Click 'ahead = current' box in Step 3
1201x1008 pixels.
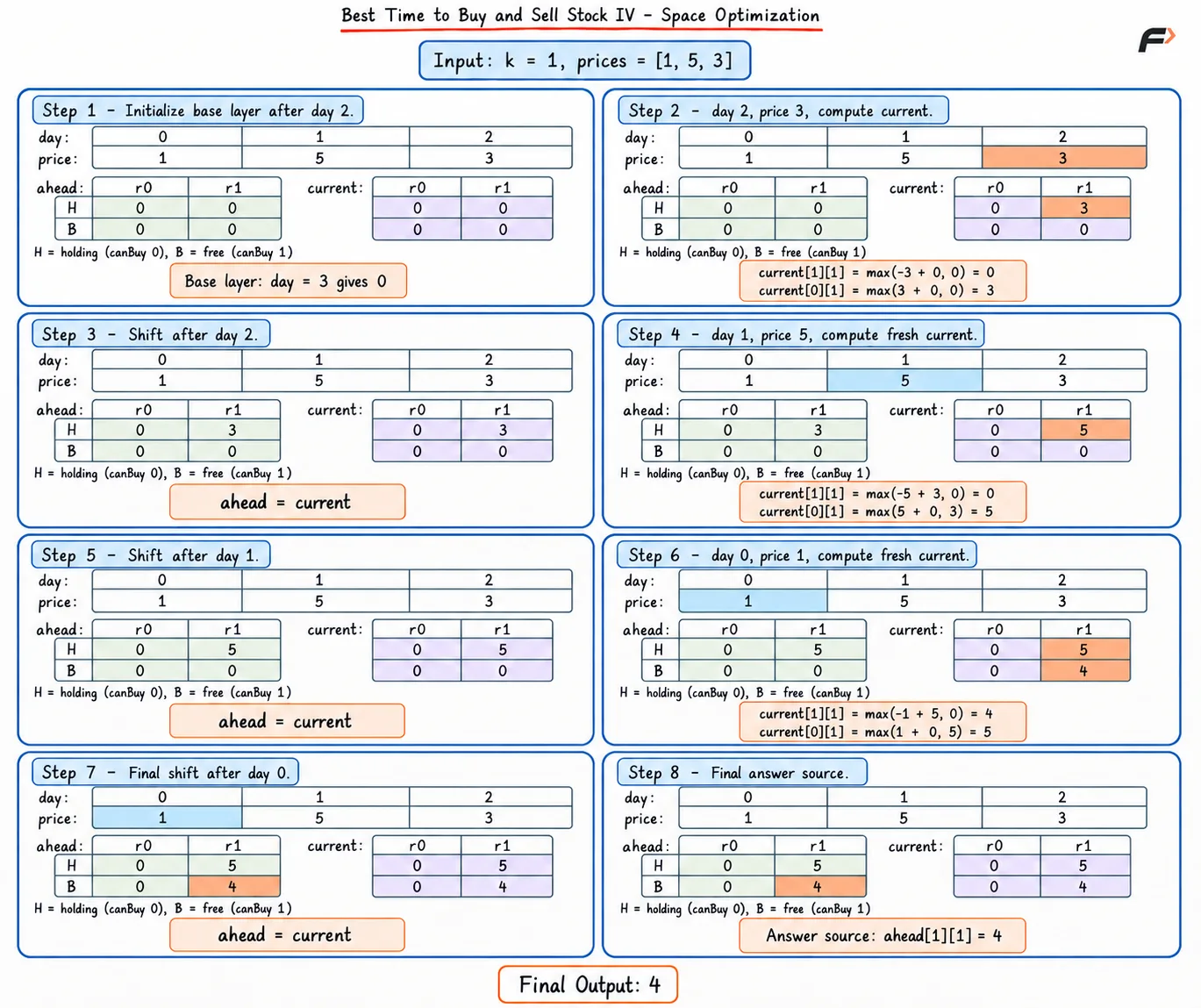(287, 502)
